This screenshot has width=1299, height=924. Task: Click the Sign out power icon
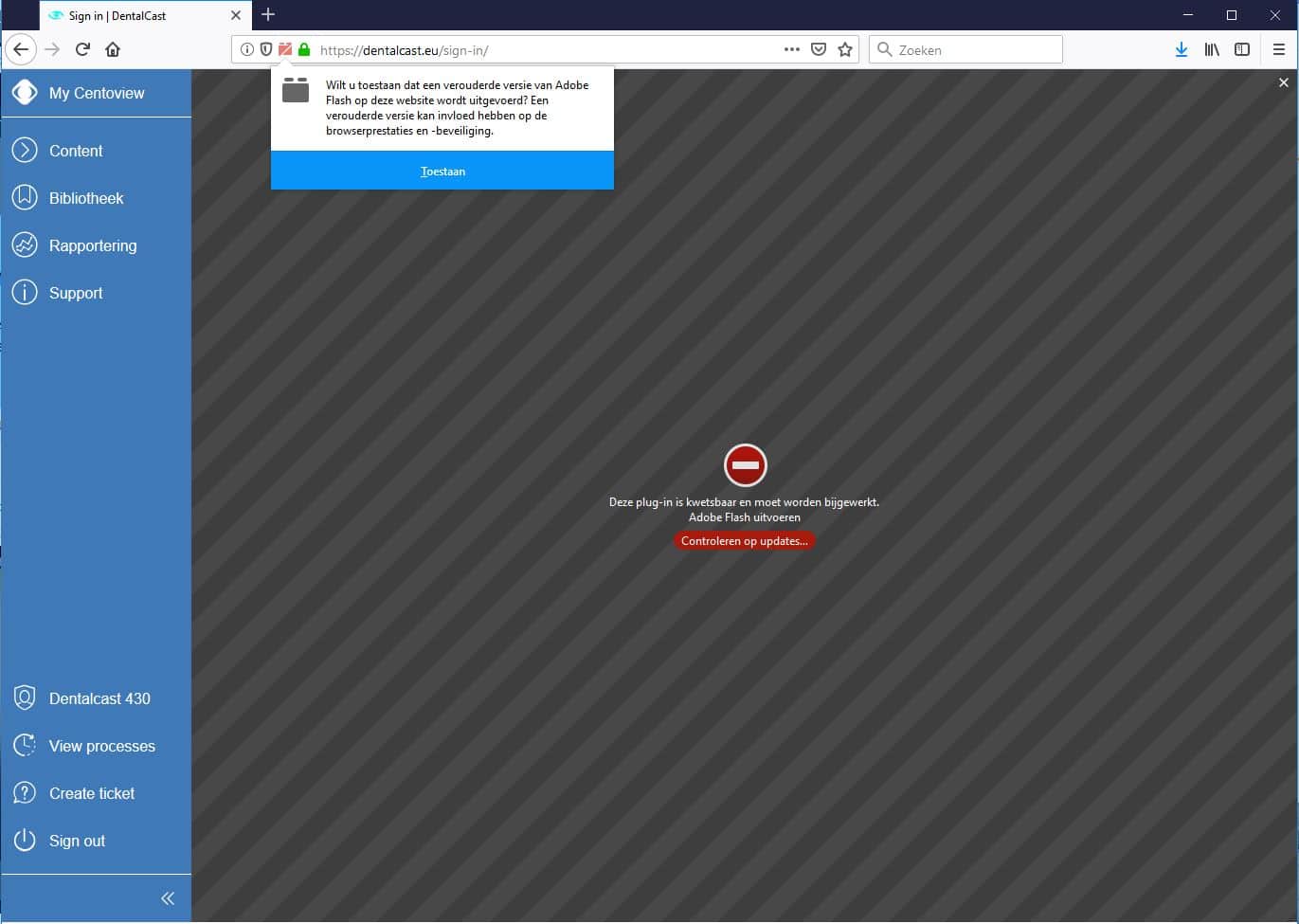pyautogui.click(x=25, y=841)
